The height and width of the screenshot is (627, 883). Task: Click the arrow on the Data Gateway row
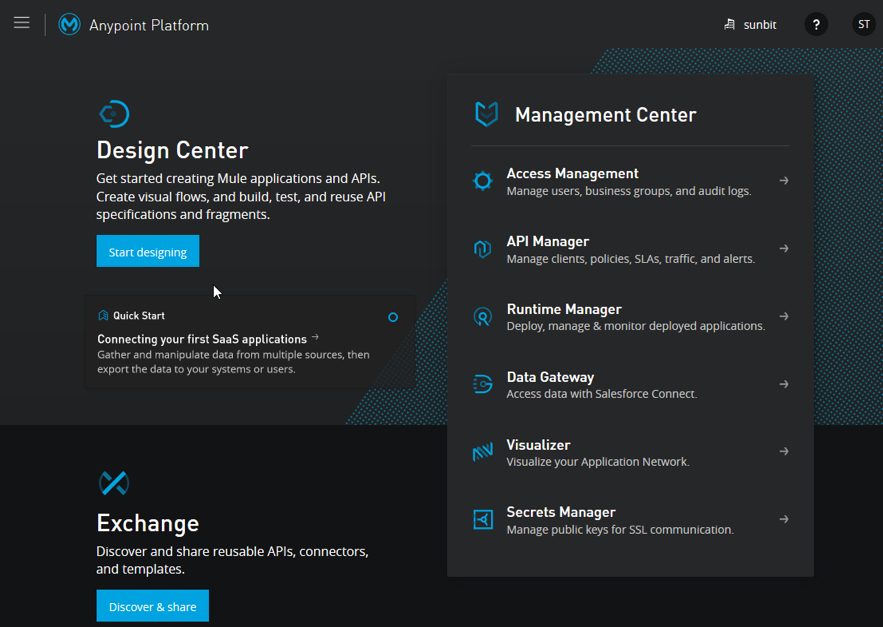click(784, 384)
